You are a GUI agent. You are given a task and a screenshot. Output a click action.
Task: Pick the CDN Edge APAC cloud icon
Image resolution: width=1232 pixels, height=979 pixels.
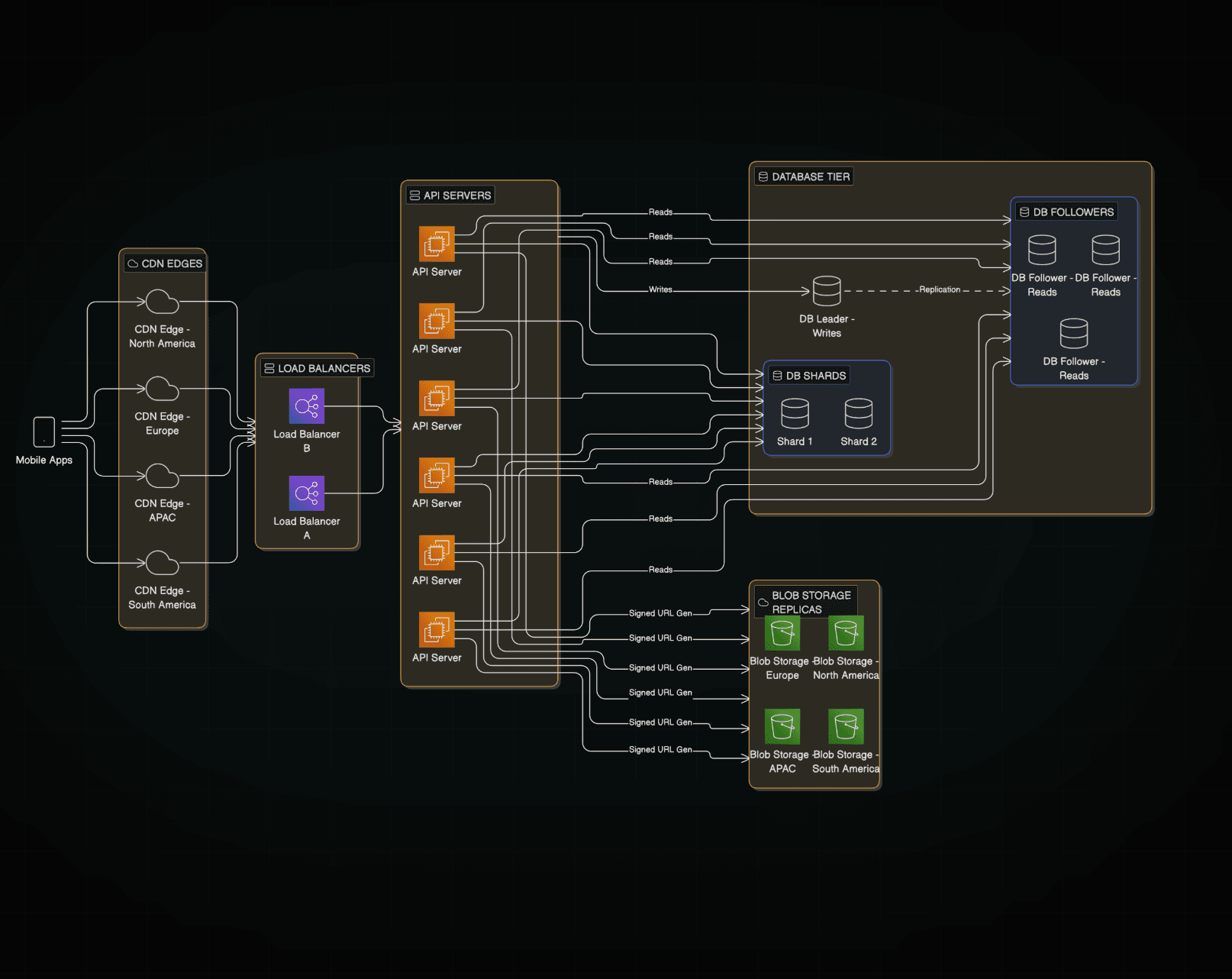coord(162,476)
